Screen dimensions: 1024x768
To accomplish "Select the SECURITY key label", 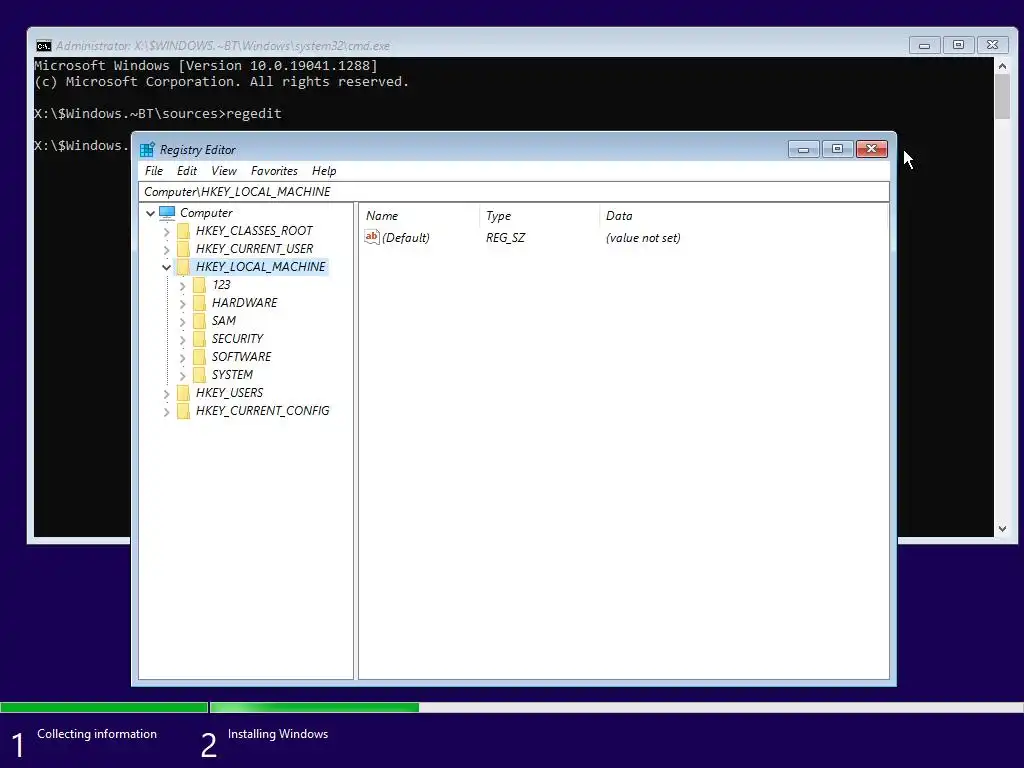I will pos(238,338).
